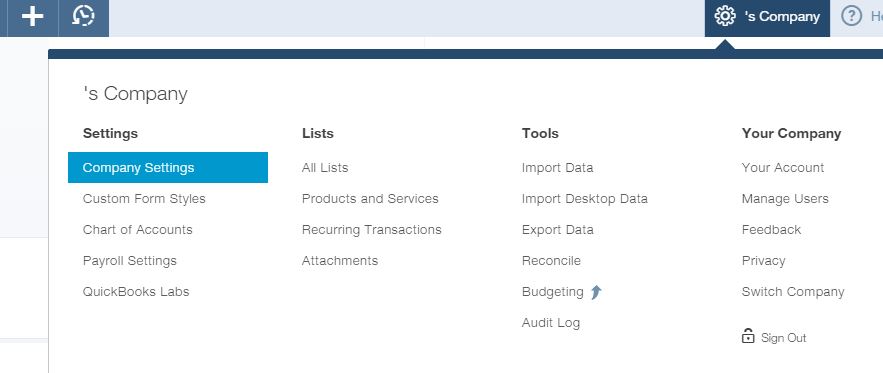Click the Your Company column heading
This screenshot has width=883, height=373.
(x=791, y=134)
